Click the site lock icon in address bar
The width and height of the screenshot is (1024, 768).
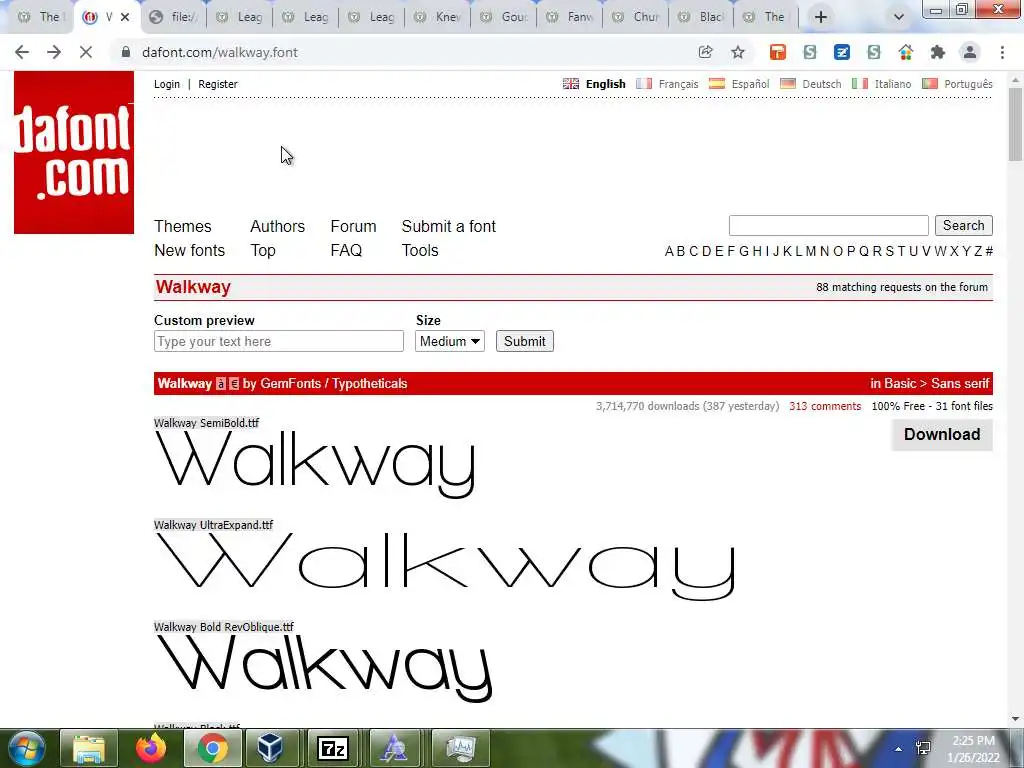click(x=126, y=52)
